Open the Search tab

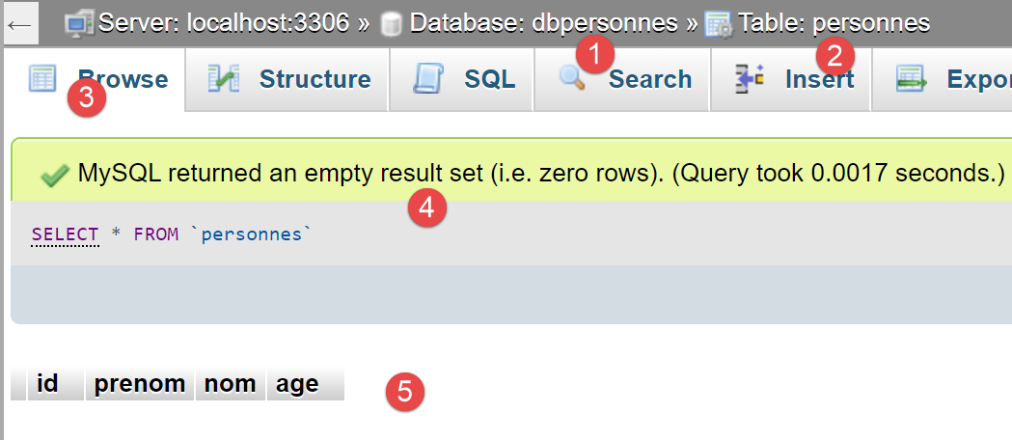pos(650,79)
